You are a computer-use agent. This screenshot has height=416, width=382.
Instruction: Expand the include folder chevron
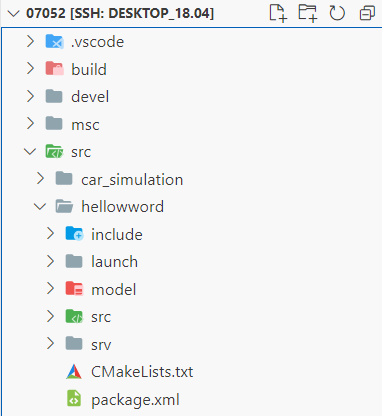[50, 234]
